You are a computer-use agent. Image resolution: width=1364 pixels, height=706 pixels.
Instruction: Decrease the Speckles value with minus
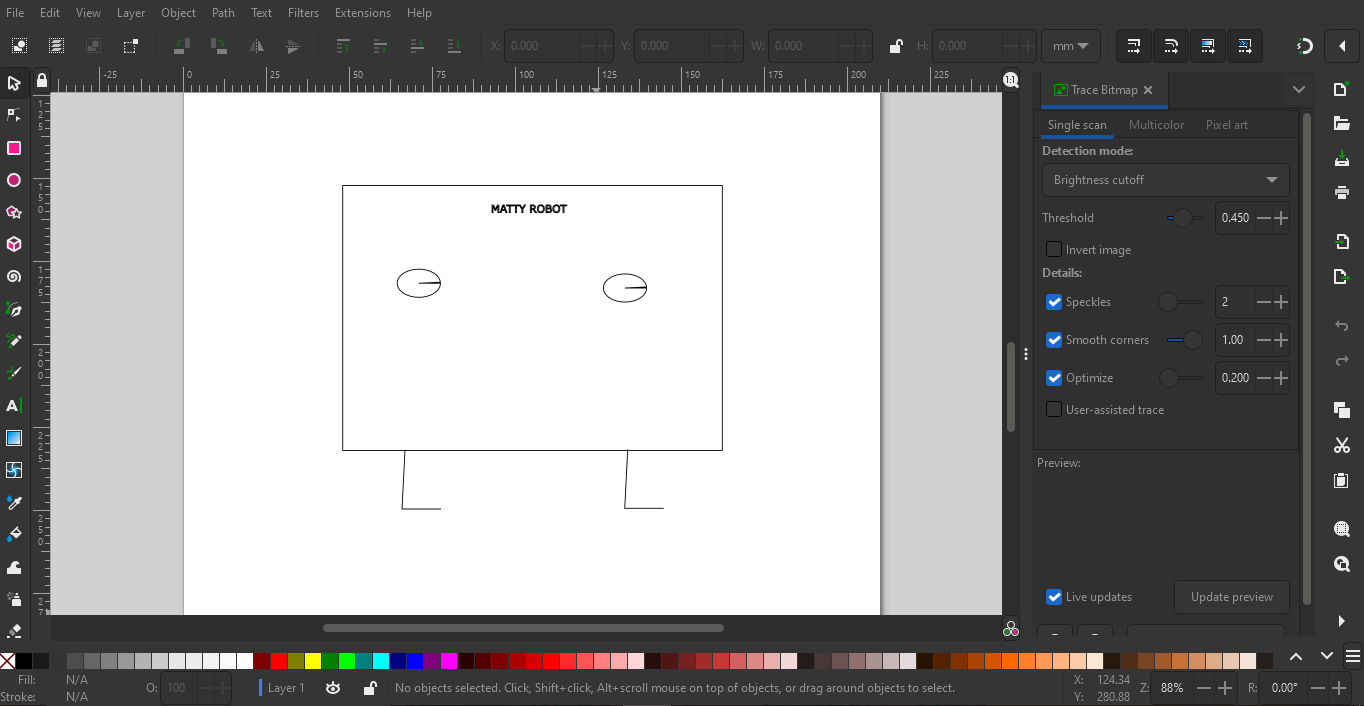[x=1264, y=302]
